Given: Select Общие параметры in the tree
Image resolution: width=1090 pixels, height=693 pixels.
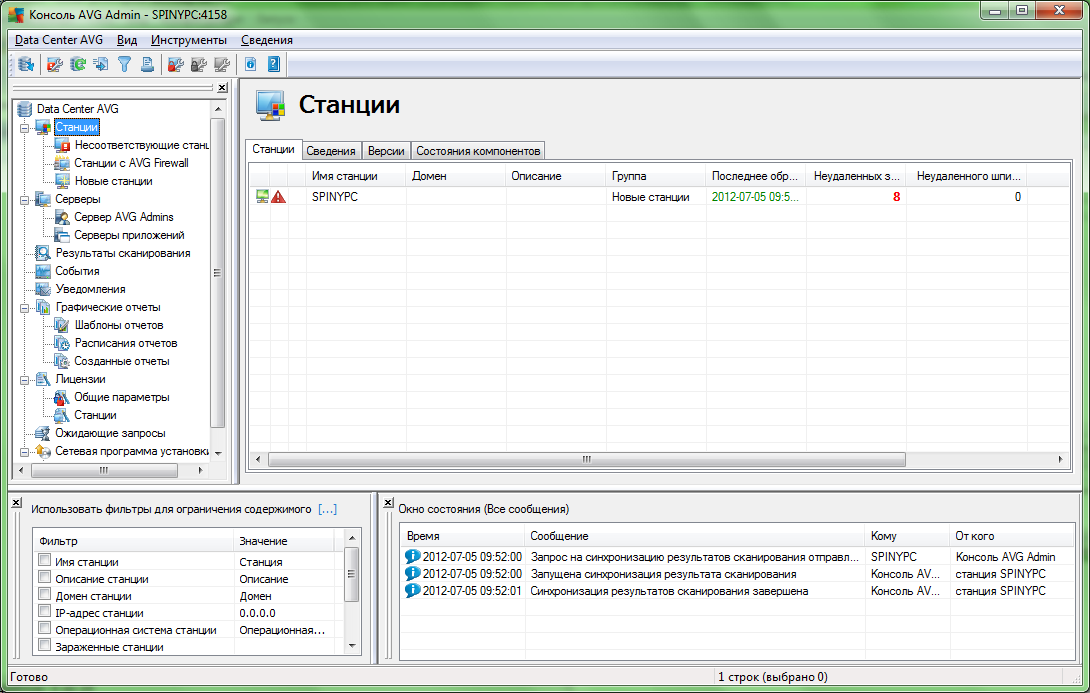Looking at the screenshot, I should [x=122, y=398].
